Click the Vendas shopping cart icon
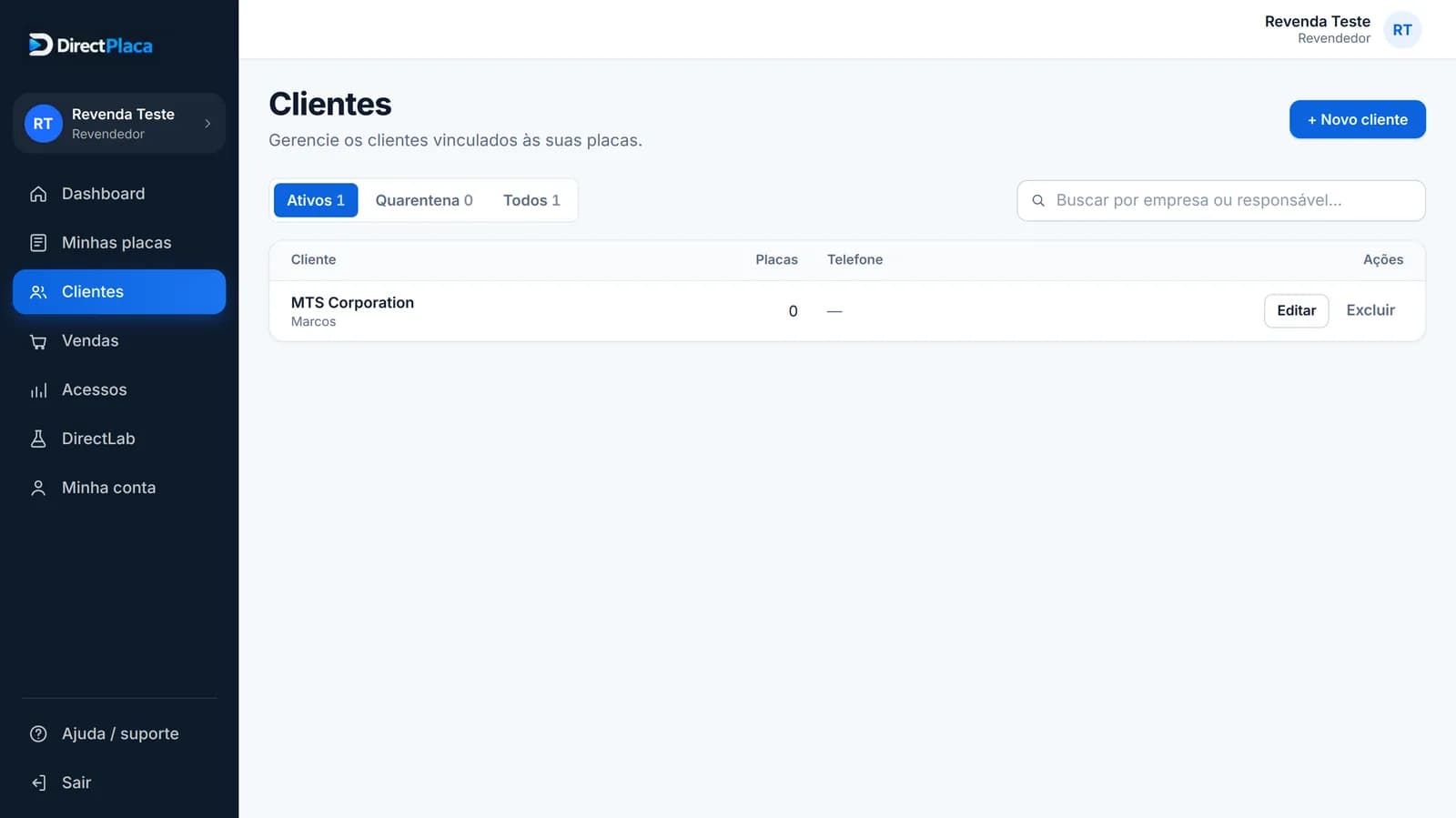Viewport: 1456px width, 818px height. [38, 341]
